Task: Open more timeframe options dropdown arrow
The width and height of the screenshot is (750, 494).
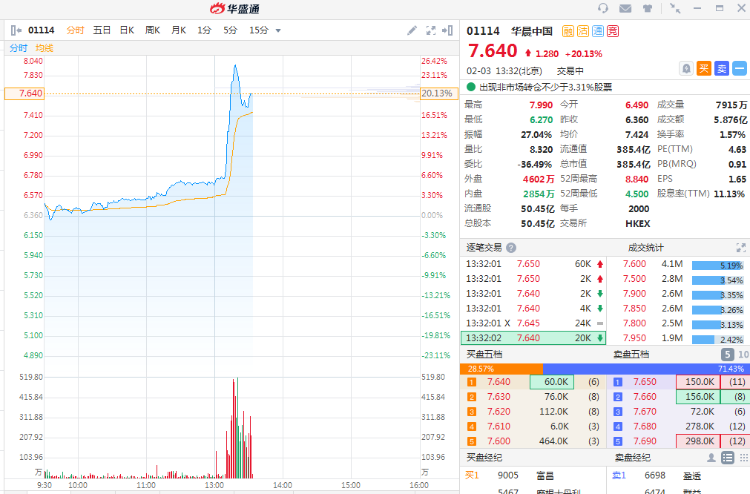Action: [x=278, y=31]
